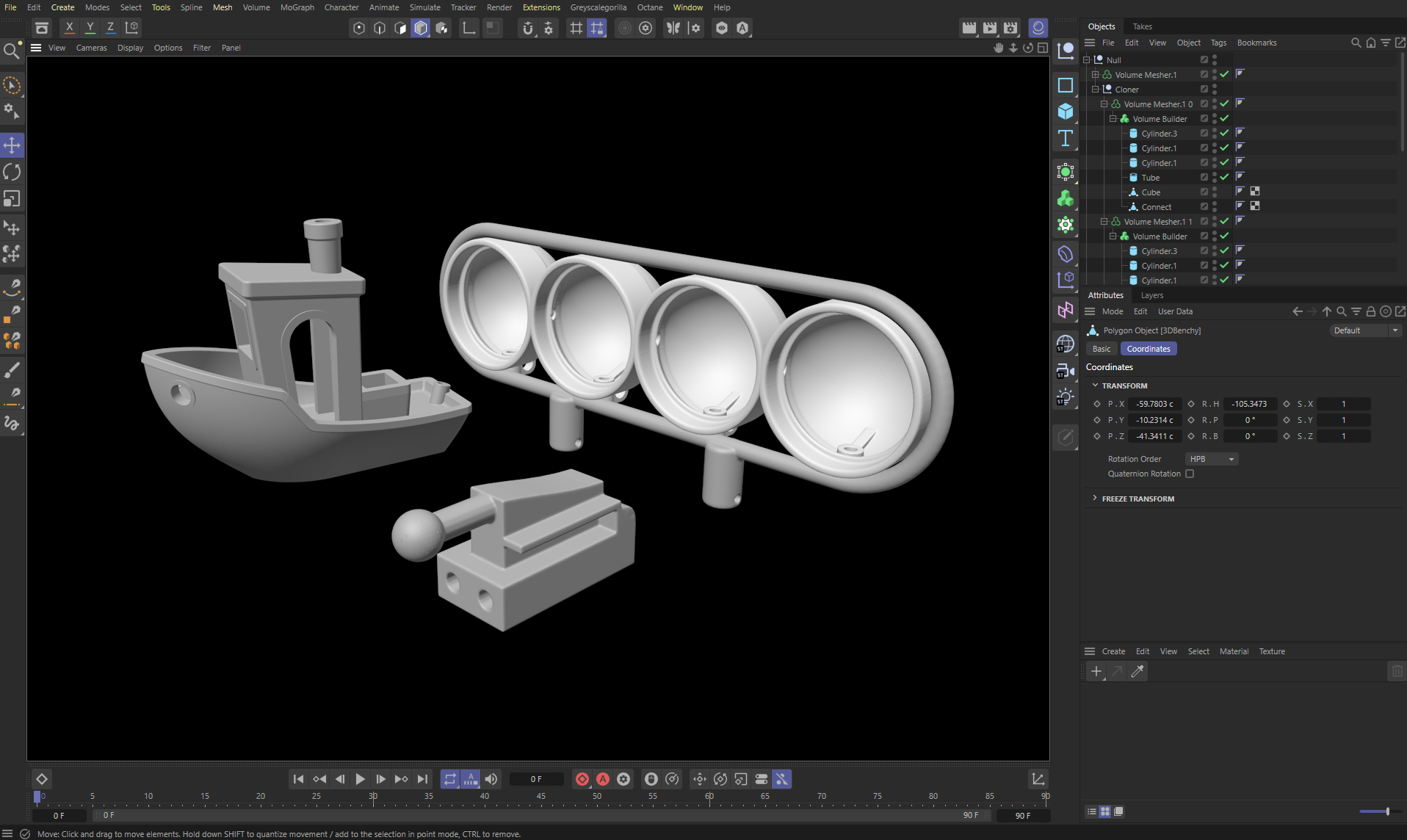Toggle Autokeying button in timeline
1407x840 pixels.
tap(603, 779)
